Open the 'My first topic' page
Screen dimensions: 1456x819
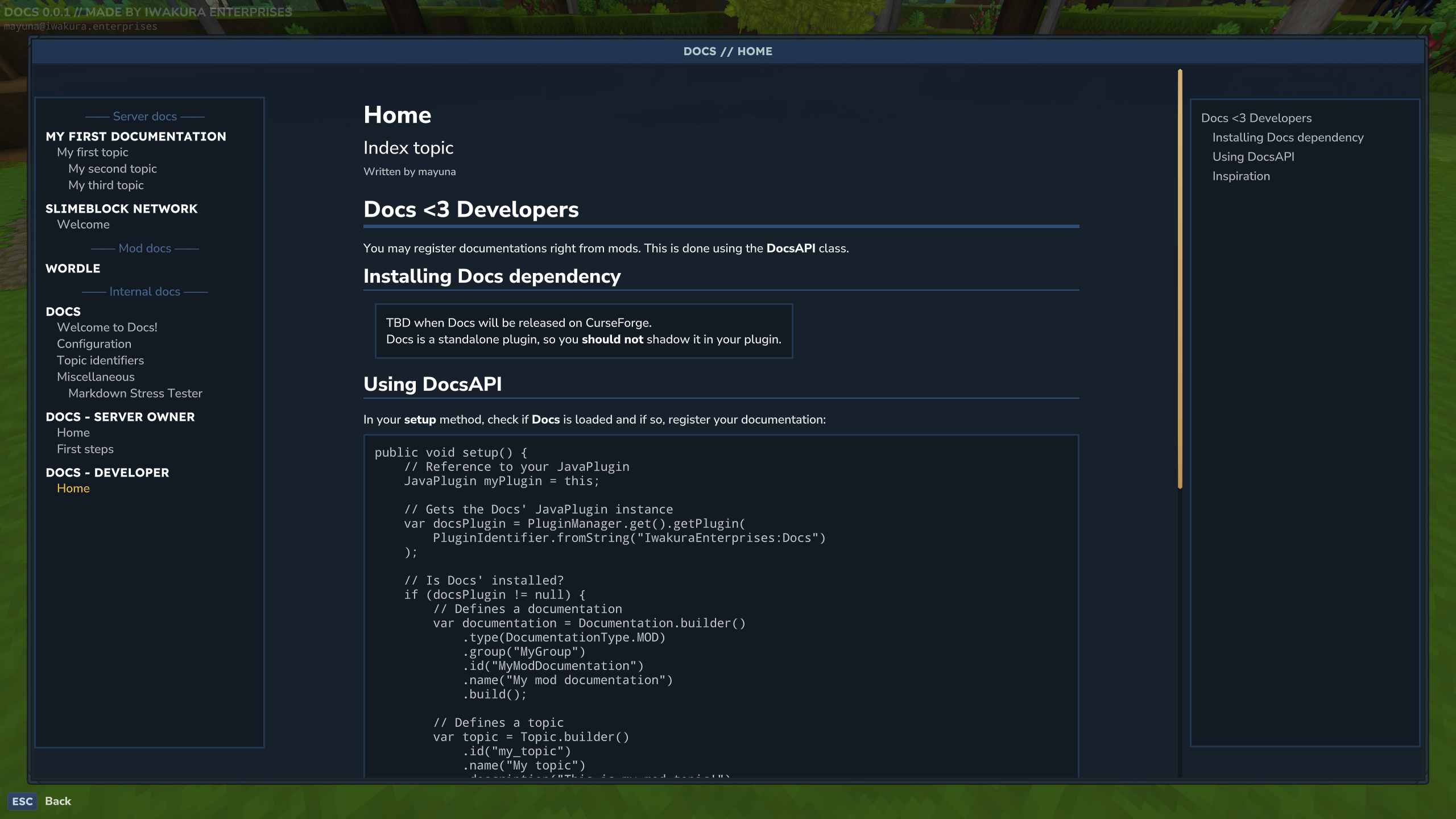[92, 152]
